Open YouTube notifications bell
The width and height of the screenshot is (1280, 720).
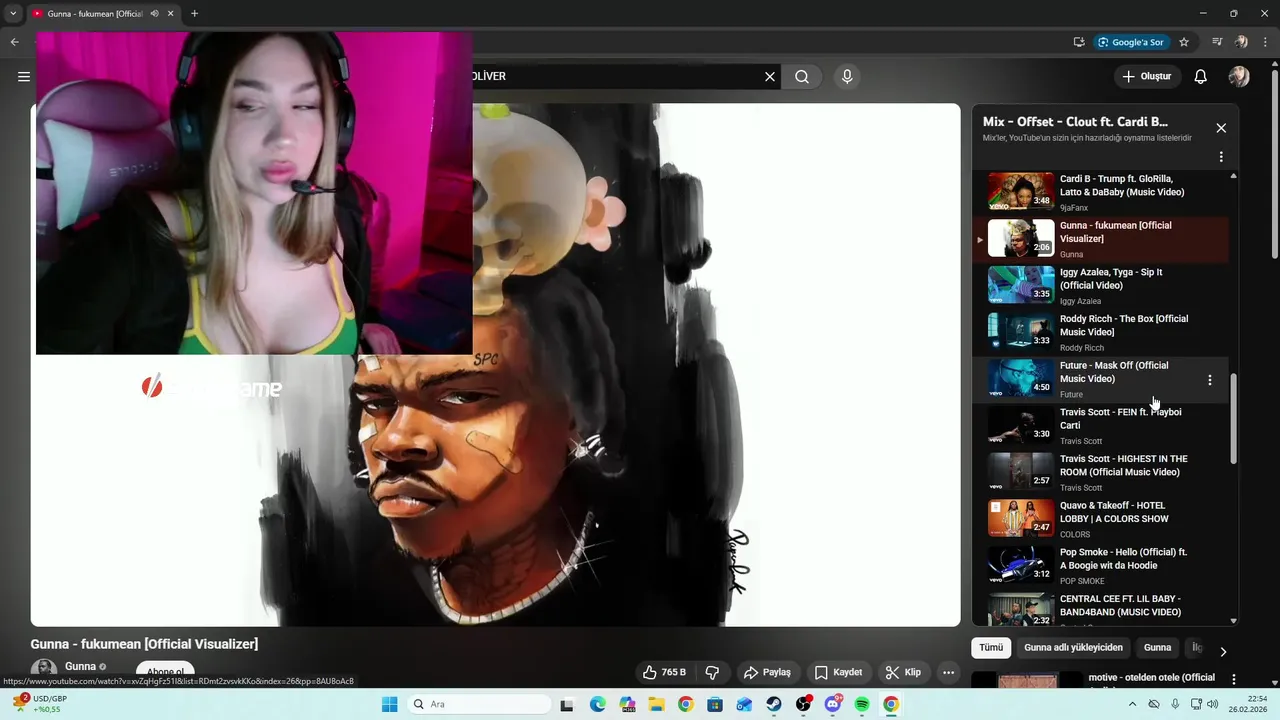[1201, 77]
